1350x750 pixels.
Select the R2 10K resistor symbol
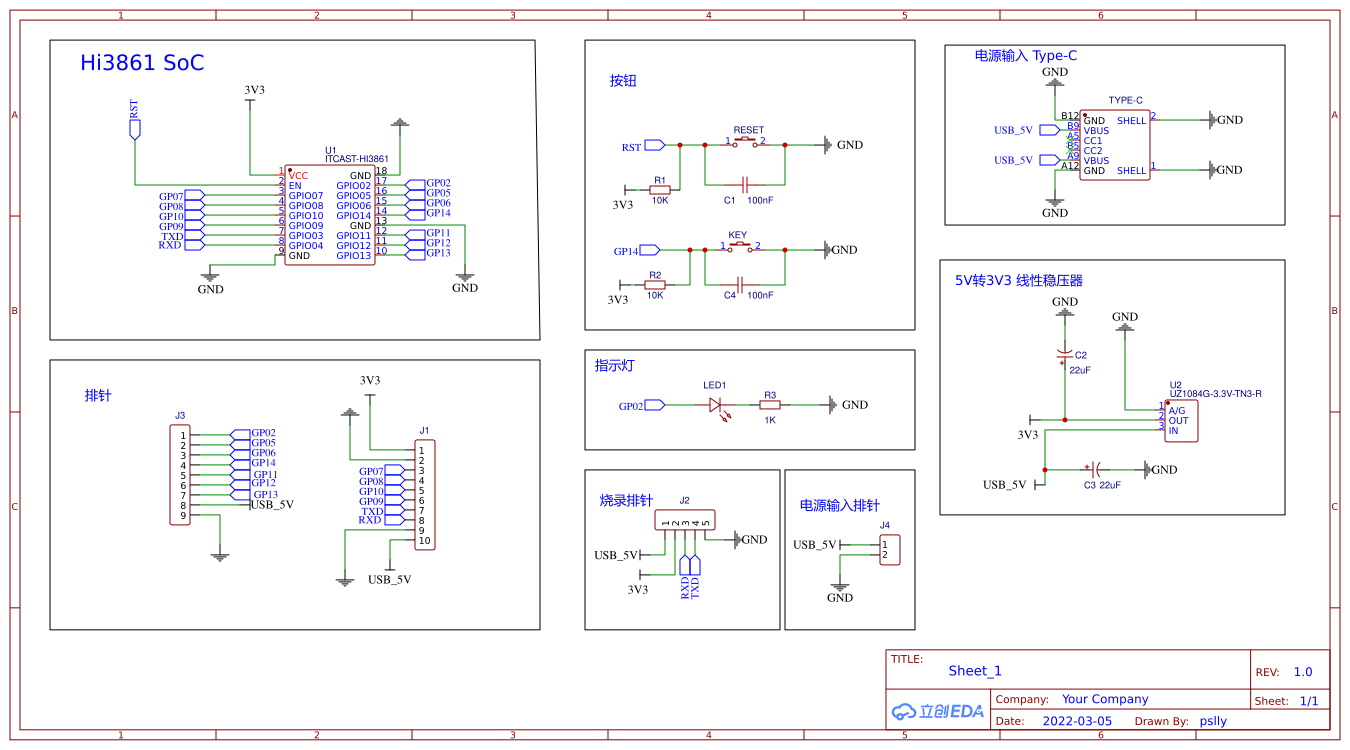655,285
